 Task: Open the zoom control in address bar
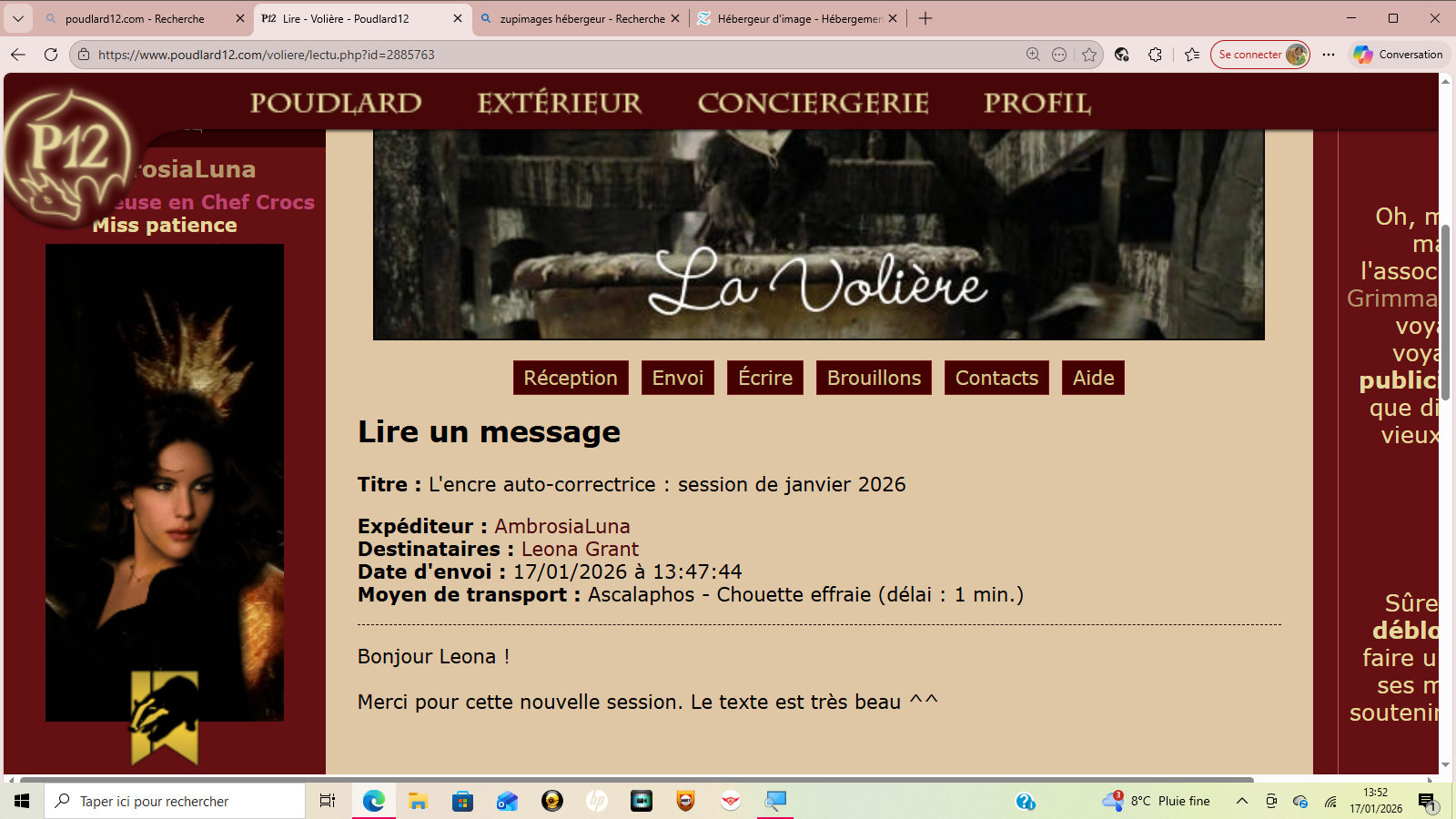pyautogui.click(x=1033, y=55)
